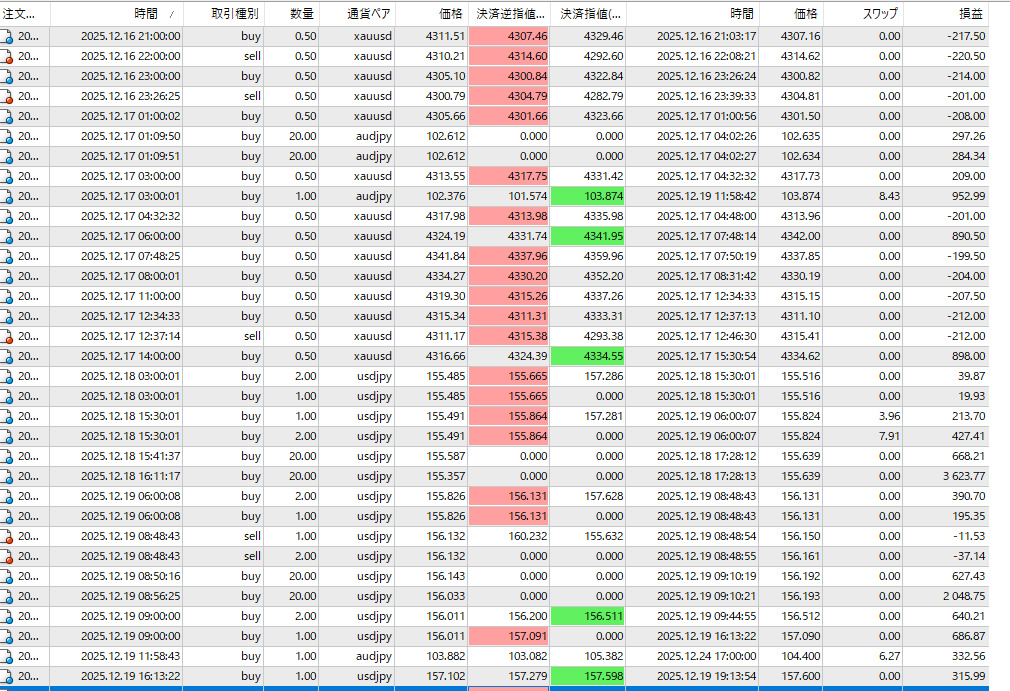Click the take-profit value 105.382
1010x691 pixels.
coord(604,656)
